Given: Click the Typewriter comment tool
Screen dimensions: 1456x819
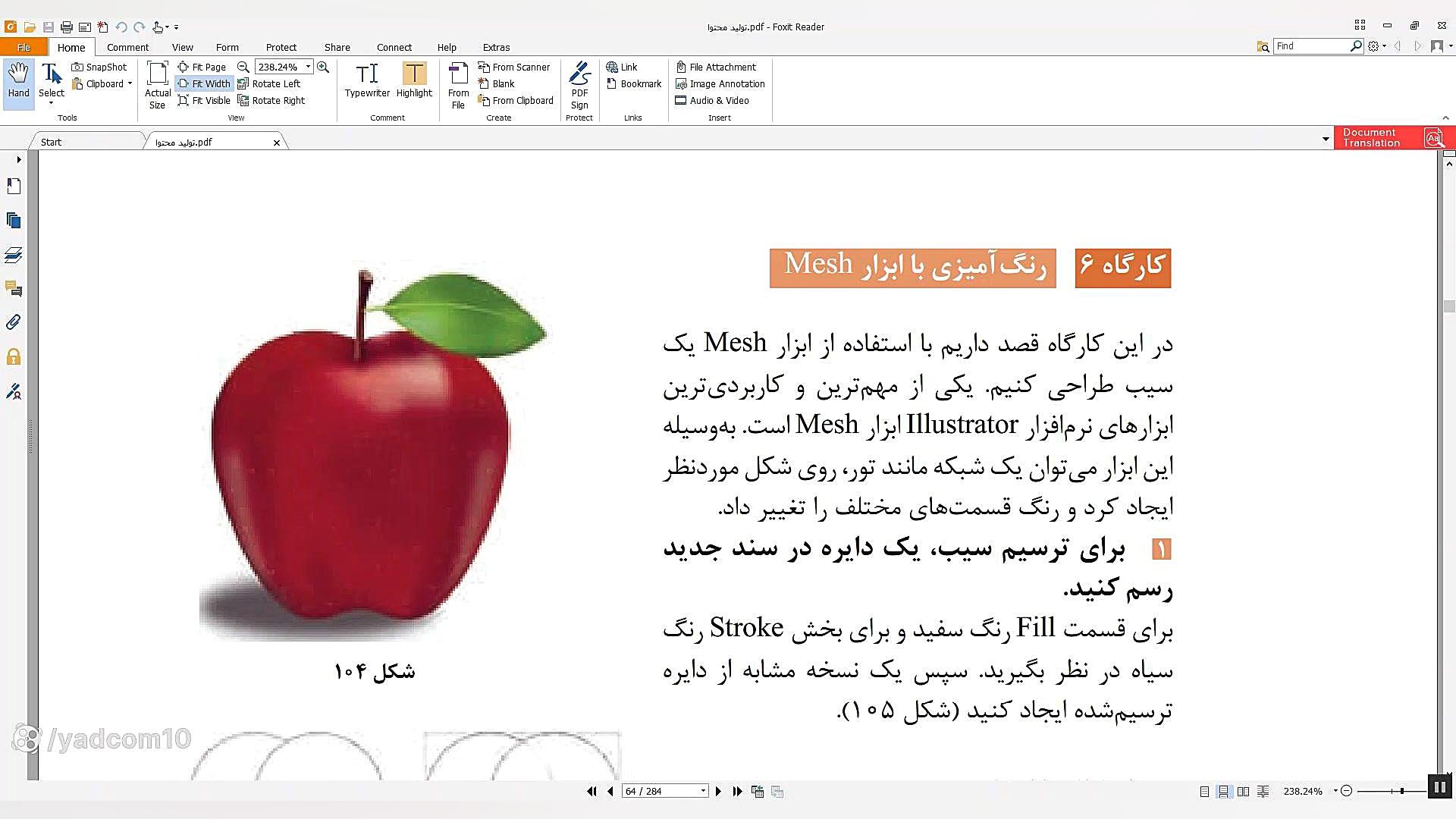Looking at the screenshot, I should pyautogui.click(x=367, y=80).
